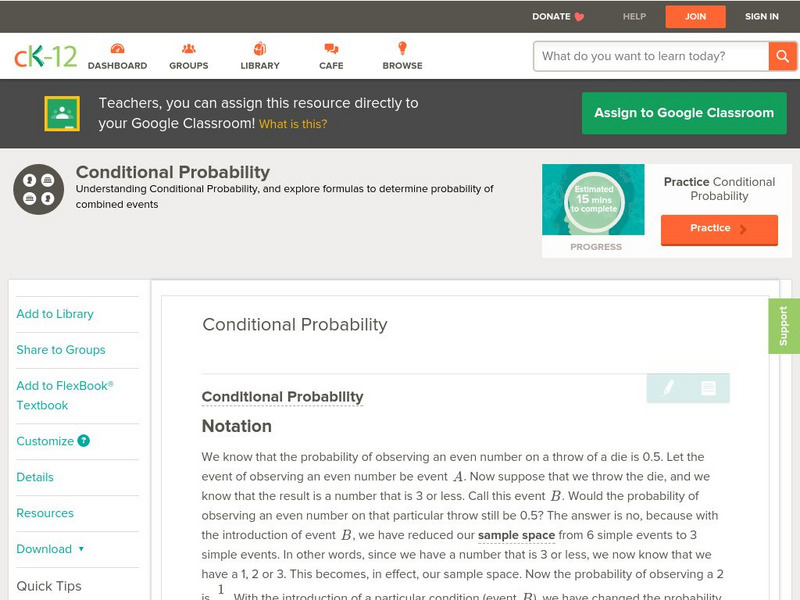Click the orange search magnifier icon
800x600 pixels.
(783, 56)
